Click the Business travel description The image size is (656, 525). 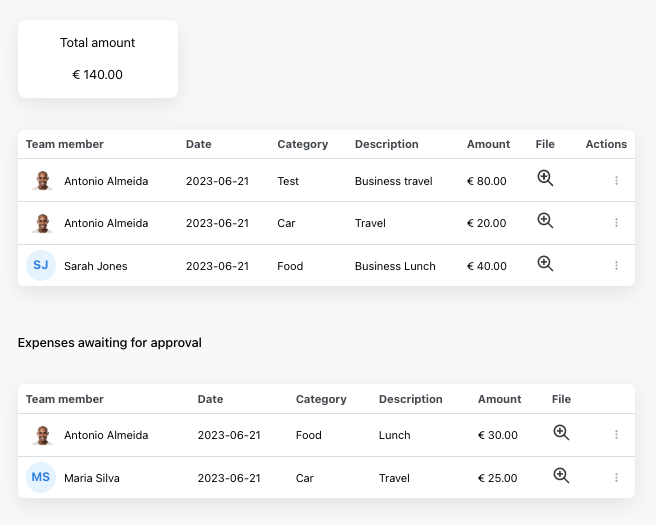pyautogui.click(x=394, y=181)
